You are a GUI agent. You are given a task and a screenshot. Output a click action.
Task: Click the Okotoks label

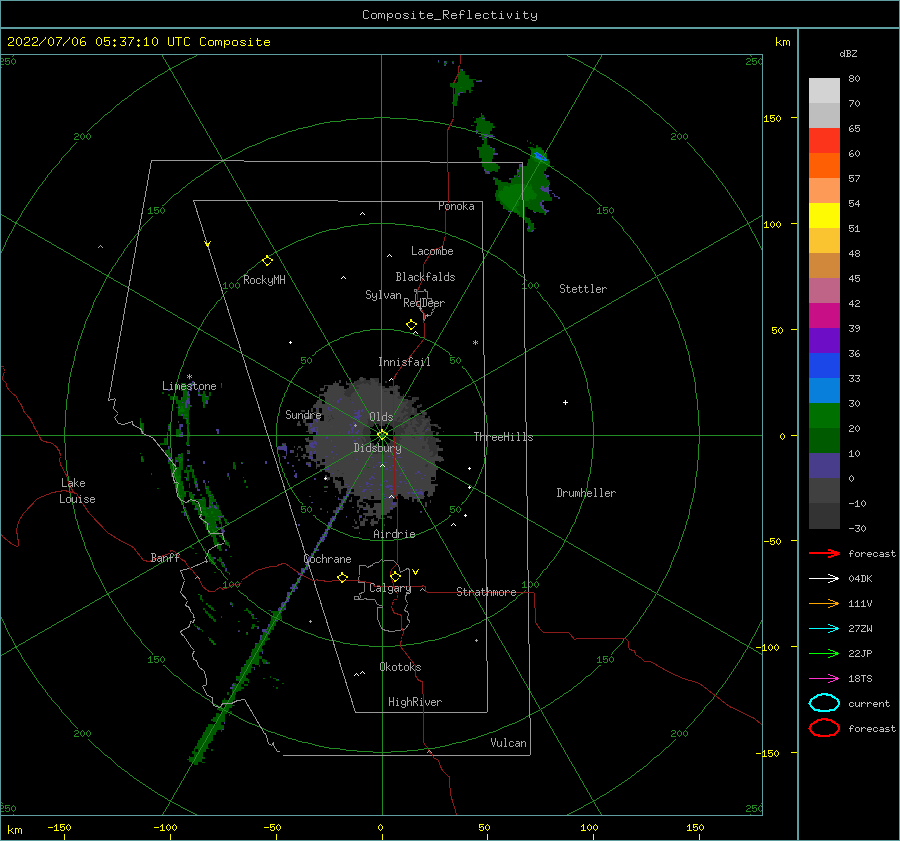(x=400, y=667)
